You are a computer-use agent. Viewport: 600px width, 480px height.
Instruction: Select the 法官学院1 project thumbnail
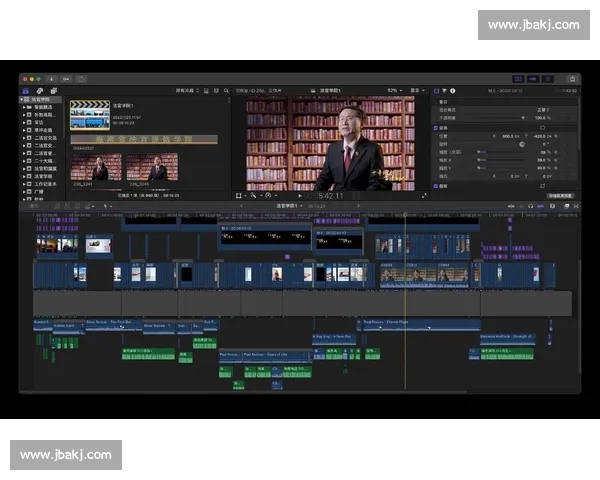coord(90,116)
